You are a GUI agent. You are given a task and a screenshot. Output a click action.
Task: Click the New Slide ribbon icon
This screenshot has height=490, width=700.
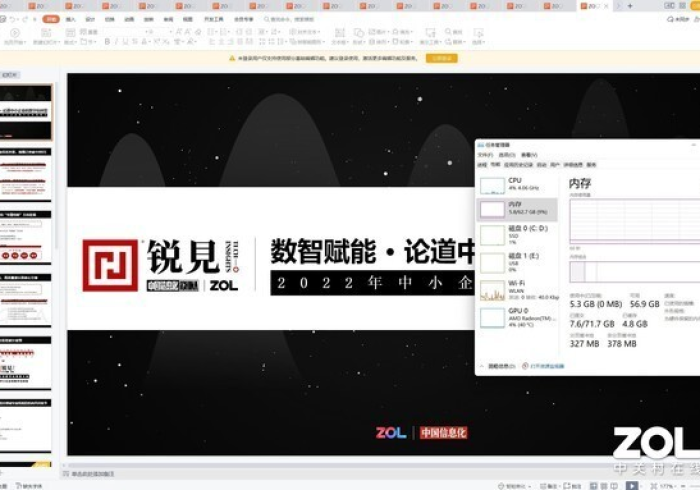pyautogui.click(x=46, y=33)
